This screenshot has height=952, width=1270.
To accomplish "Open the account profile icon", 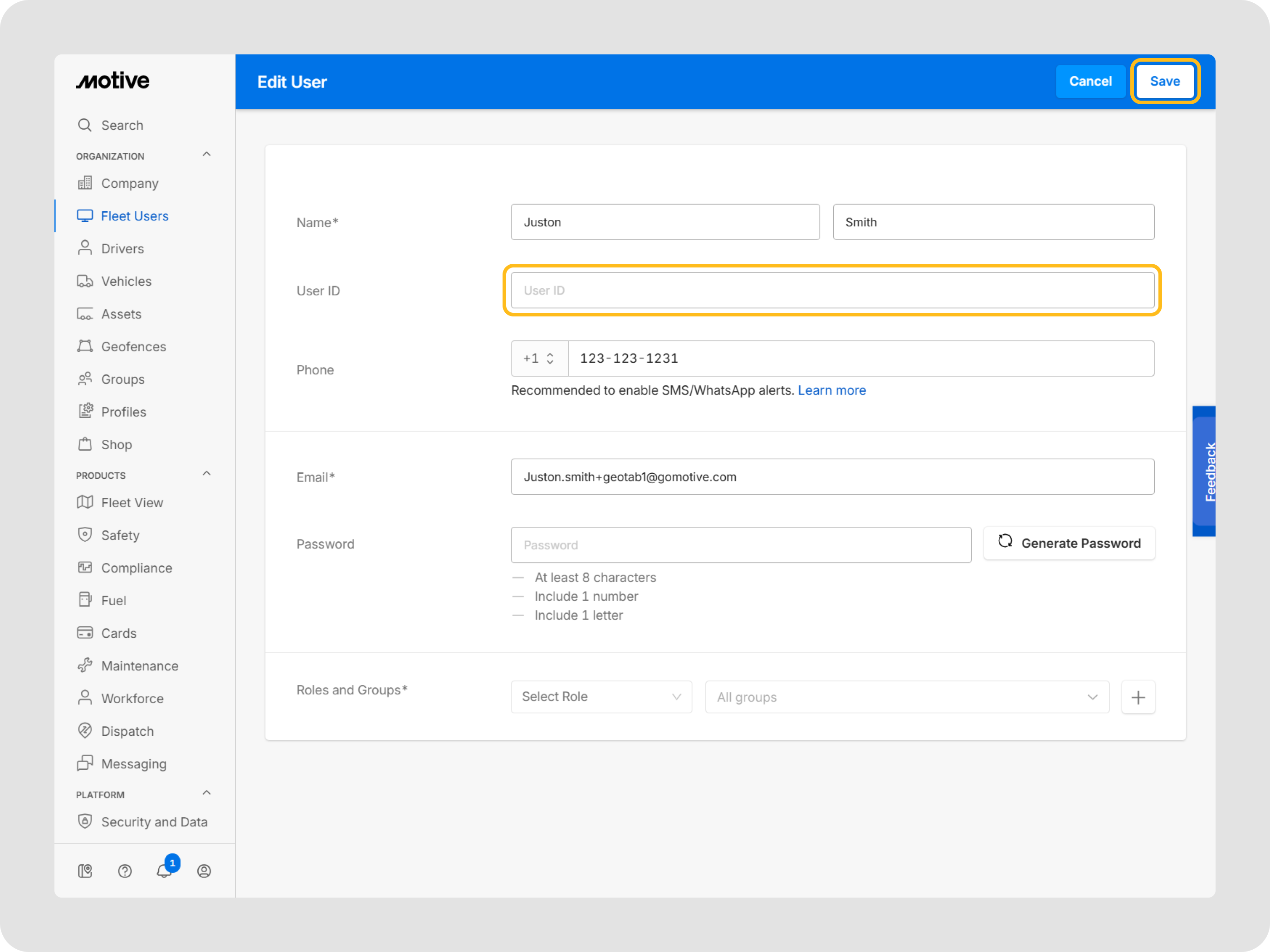I will click(x=204, y=870).
